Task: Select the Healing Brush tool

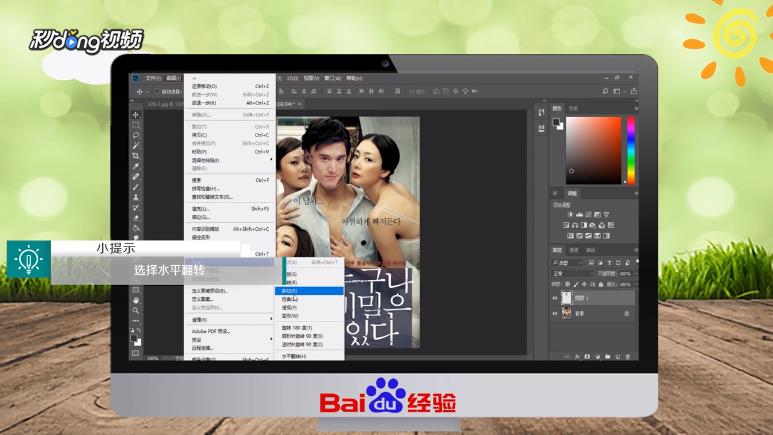Action: point(136,177)
